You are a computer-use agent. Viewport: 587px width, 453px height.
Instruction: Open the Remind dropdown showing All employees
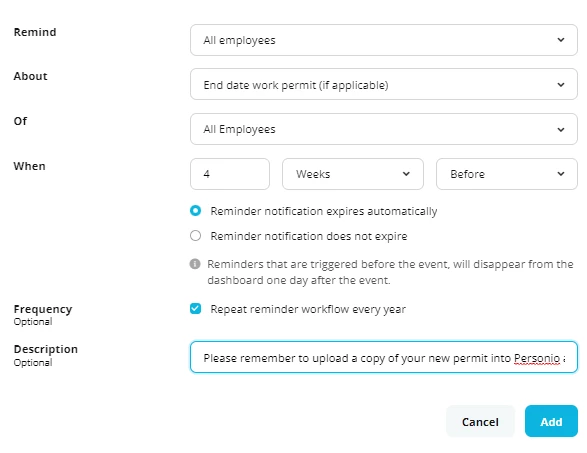(384, 40)
